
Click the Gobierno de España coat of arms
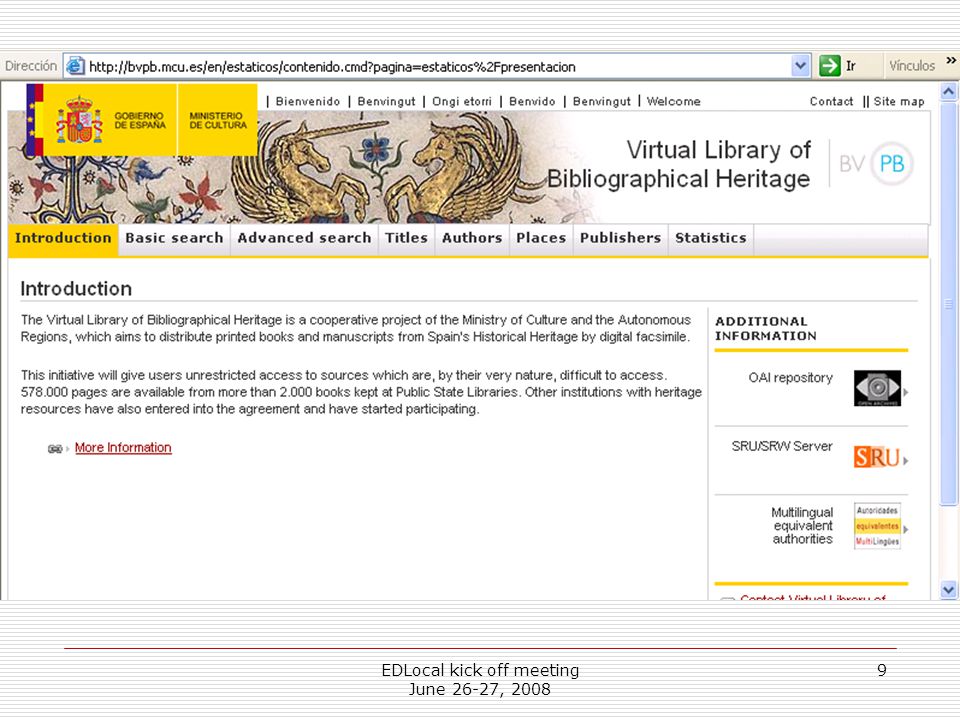click(79, 120)
